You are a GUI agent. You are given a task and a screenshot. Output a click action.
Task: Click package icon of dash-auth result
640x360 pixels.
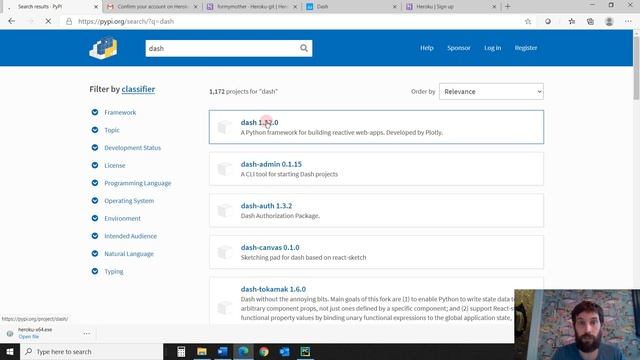pyautogui.click(x=224, y=210)
